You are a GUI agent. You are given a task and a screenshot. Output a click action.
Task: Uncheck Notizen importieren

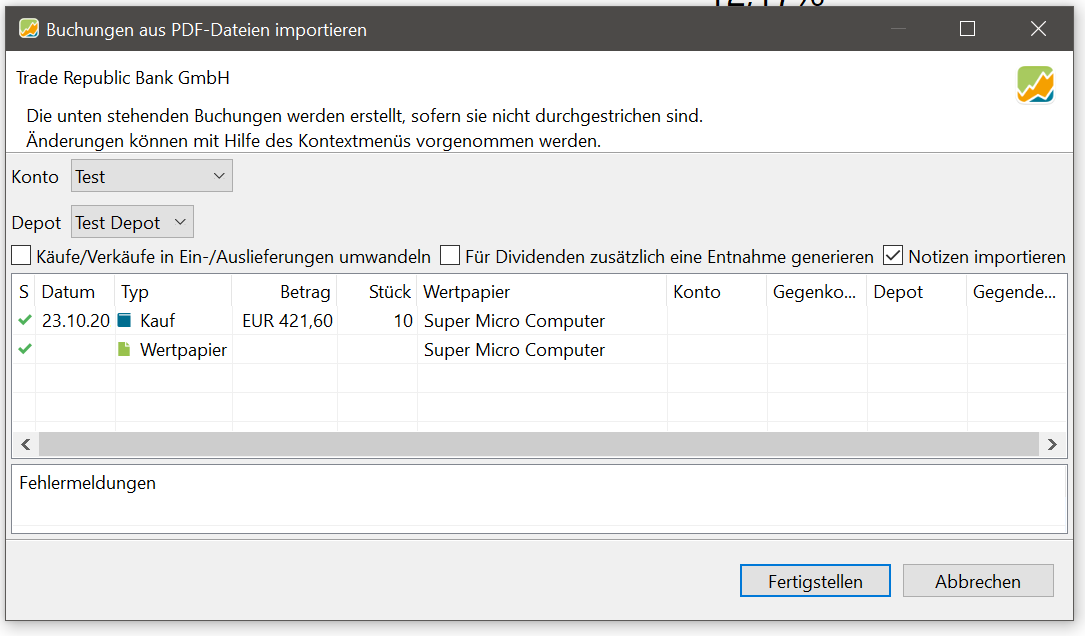(x=893, y=256)
